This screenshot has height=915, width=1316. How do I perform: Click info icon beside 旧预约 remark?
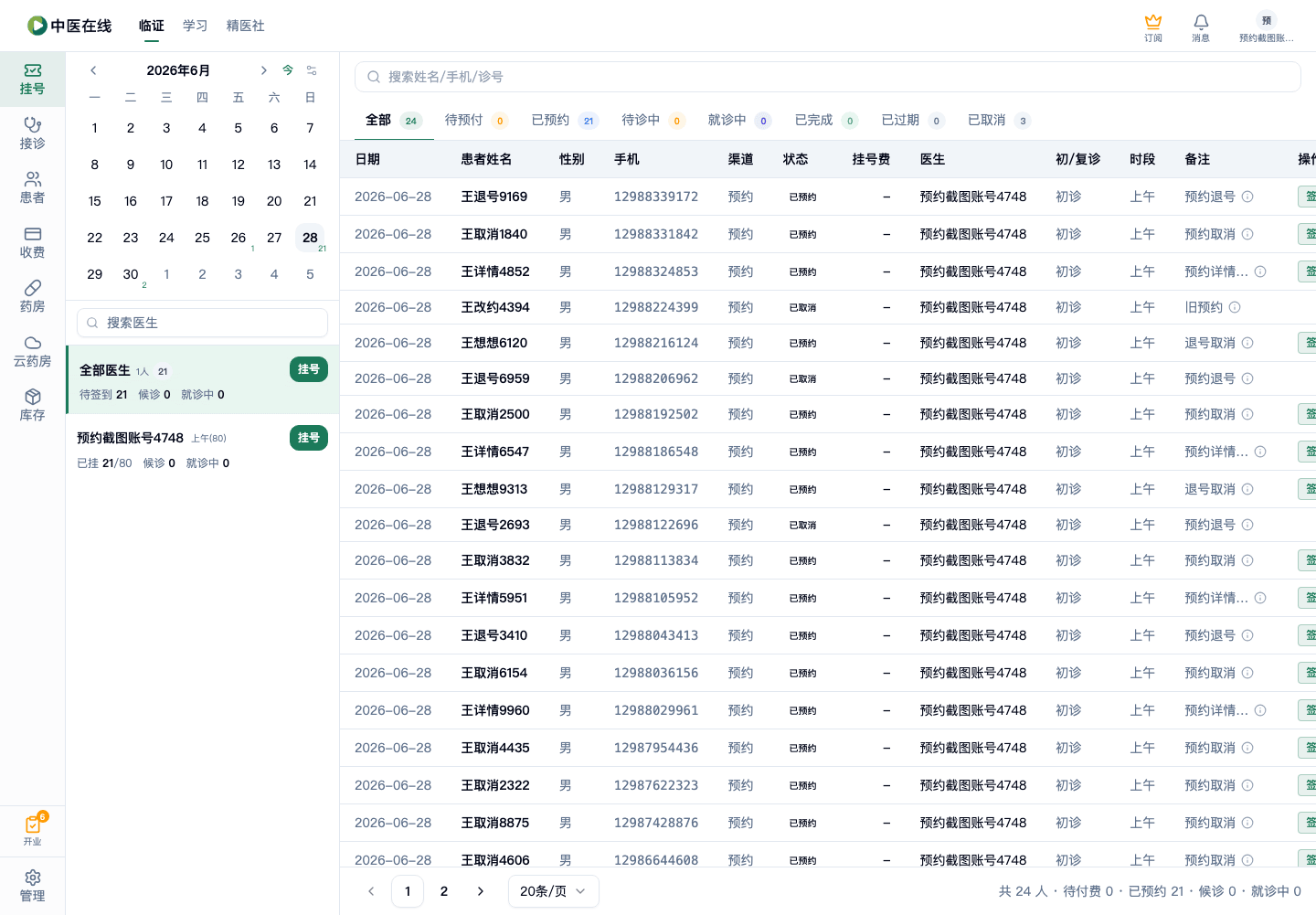(x=1235, y=307)
